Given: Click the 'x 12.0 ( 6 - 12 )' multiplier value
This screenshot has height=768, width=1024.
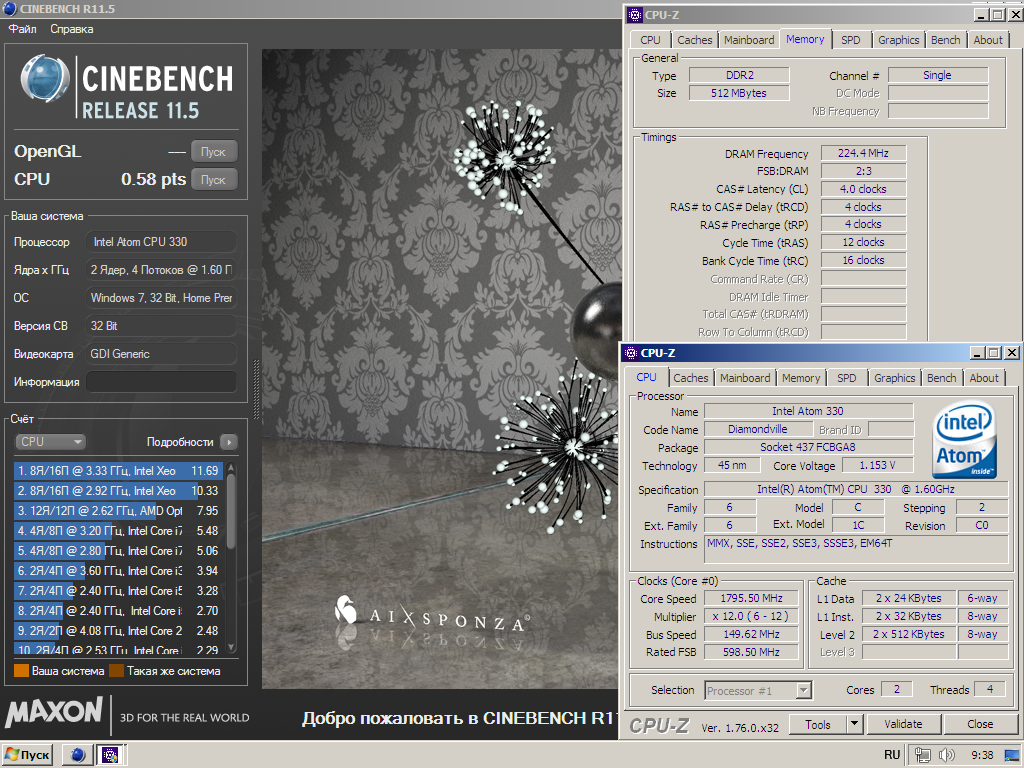Looking at the screenshot, I should pyautogui.click(x=751, y=616).
